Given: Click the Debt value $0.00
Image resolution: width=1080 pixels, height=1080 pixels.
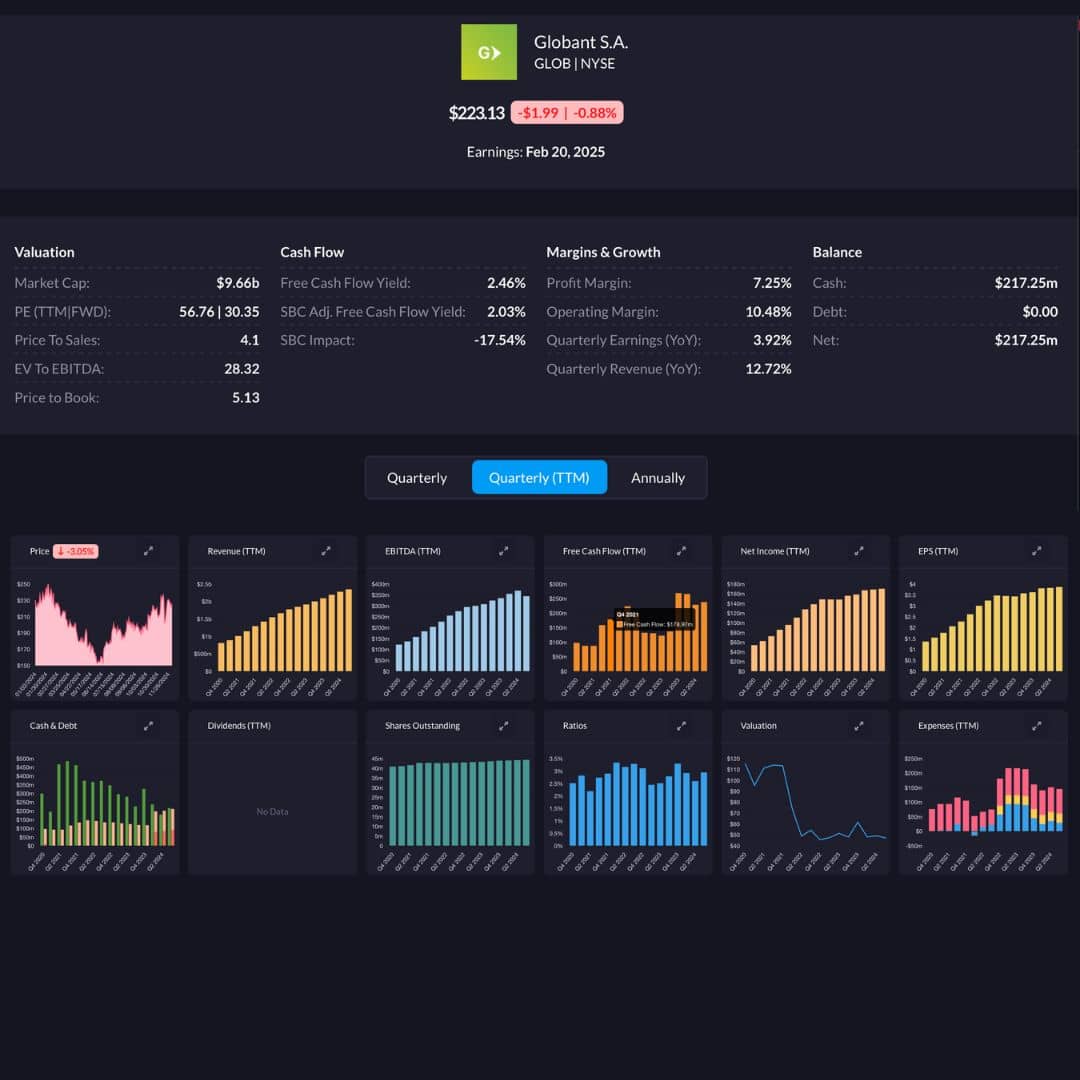Looking at the screenshot, I should pyautogui.click(x=1040, y=311).
